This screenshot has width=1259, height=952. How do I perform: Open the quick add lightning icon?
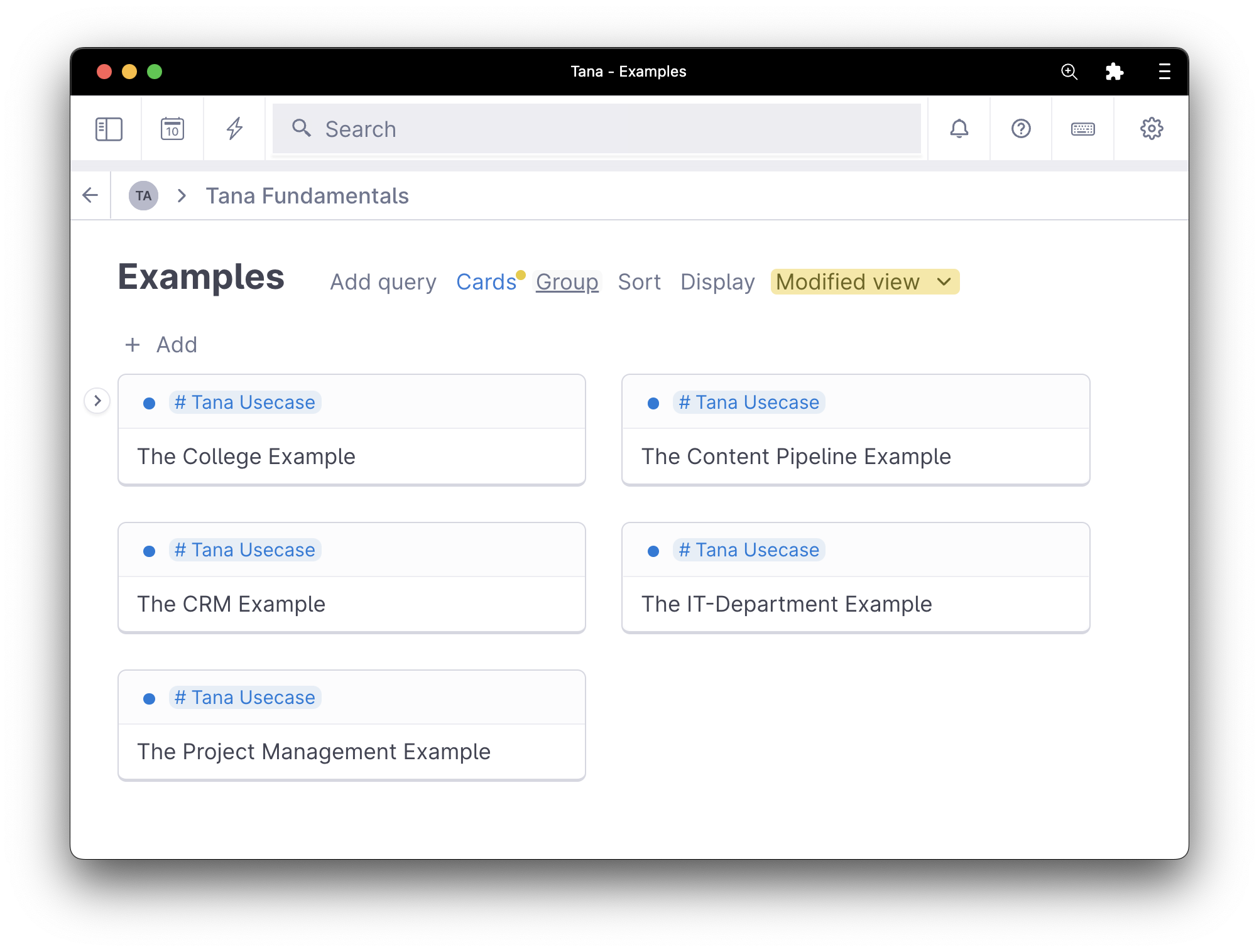pyautogui.click(x=234, y=129)
